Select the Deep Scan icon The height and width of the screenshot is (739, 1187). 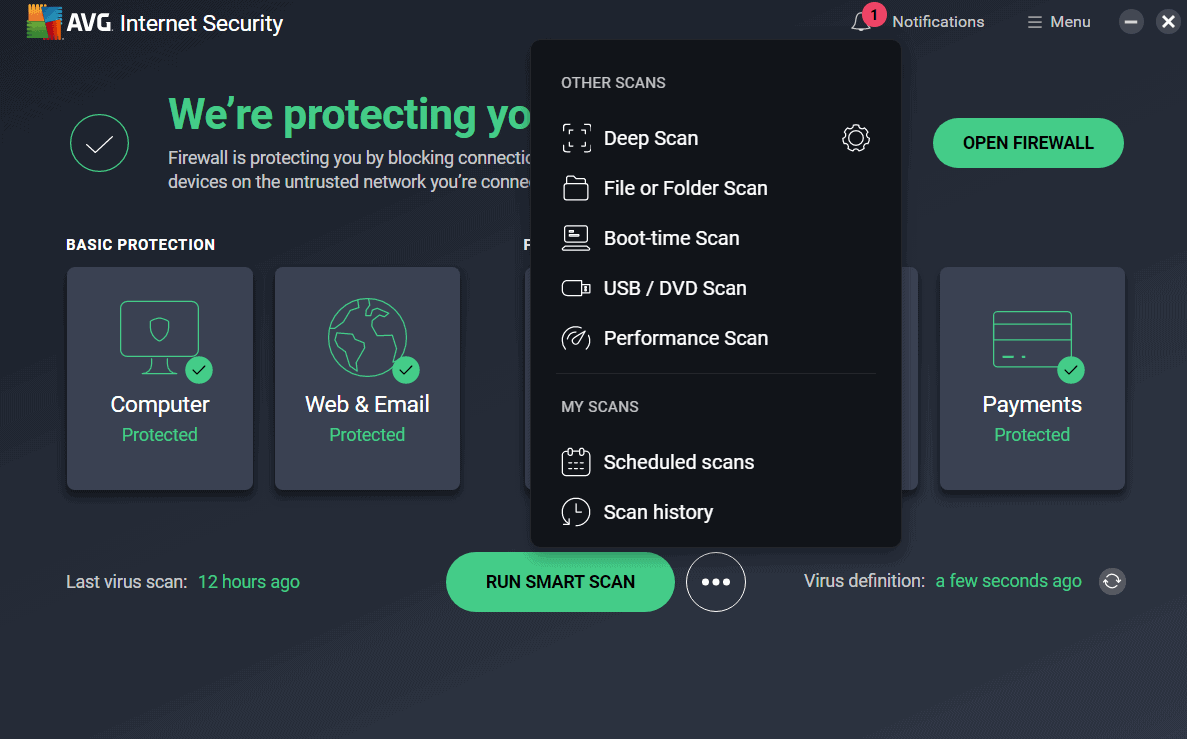[576, 138]
